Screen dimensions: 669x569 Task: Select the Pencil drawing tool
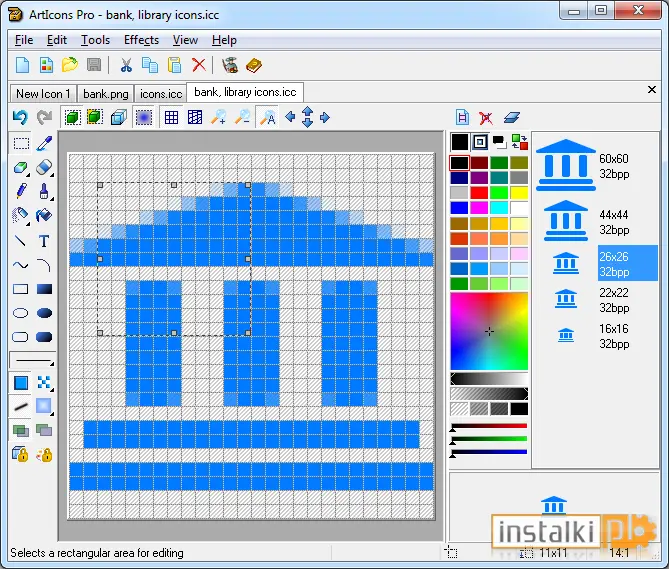[x=21, y=191]
